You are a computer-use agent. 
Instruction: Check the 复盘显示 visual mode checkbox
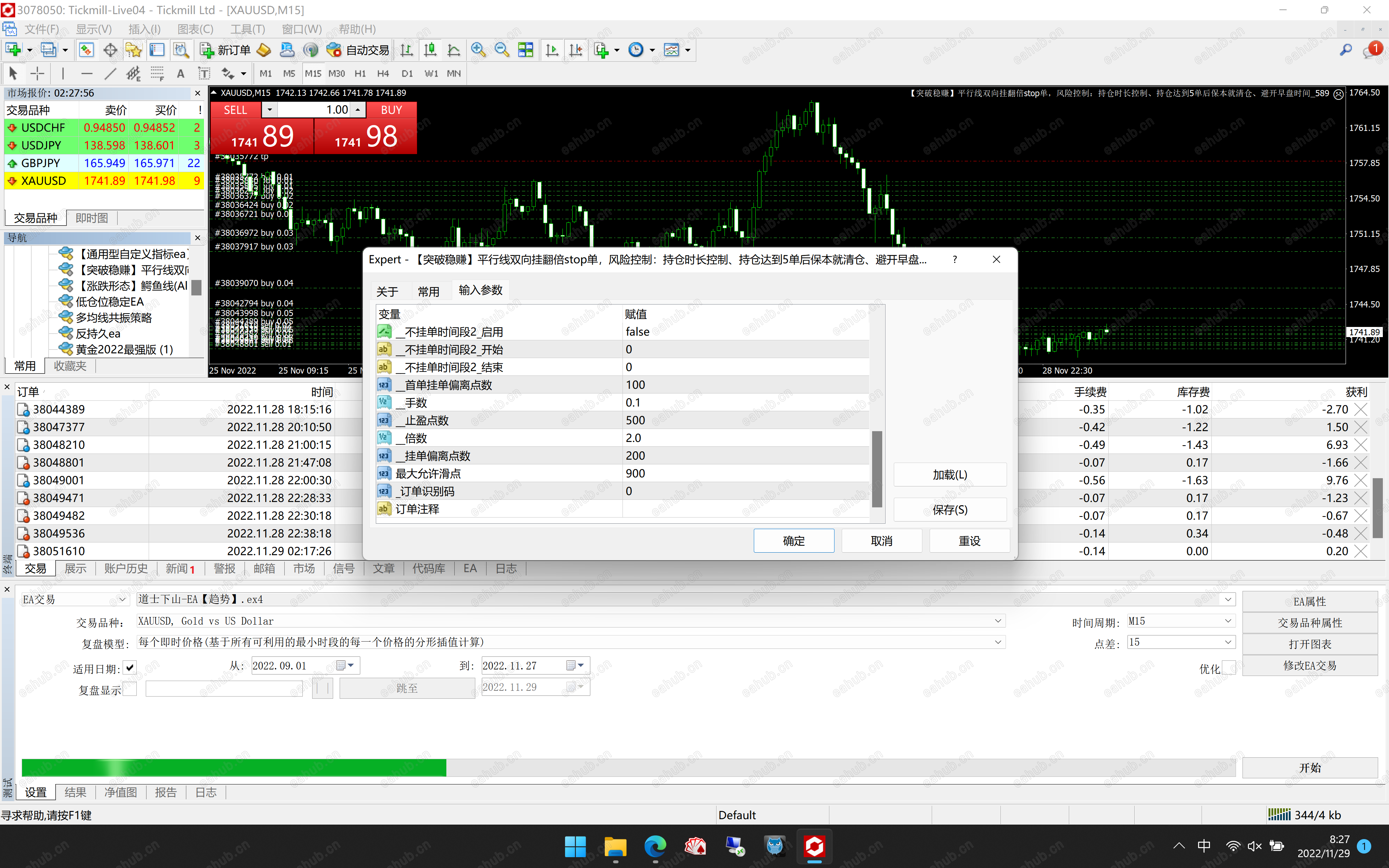[130, 689]
